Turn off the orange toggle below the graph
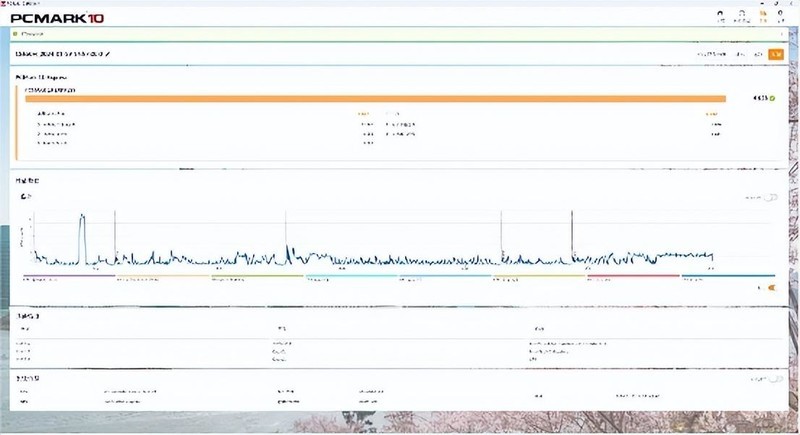The width and height of the screenshot is (800, 435). (x=771, y=287)
